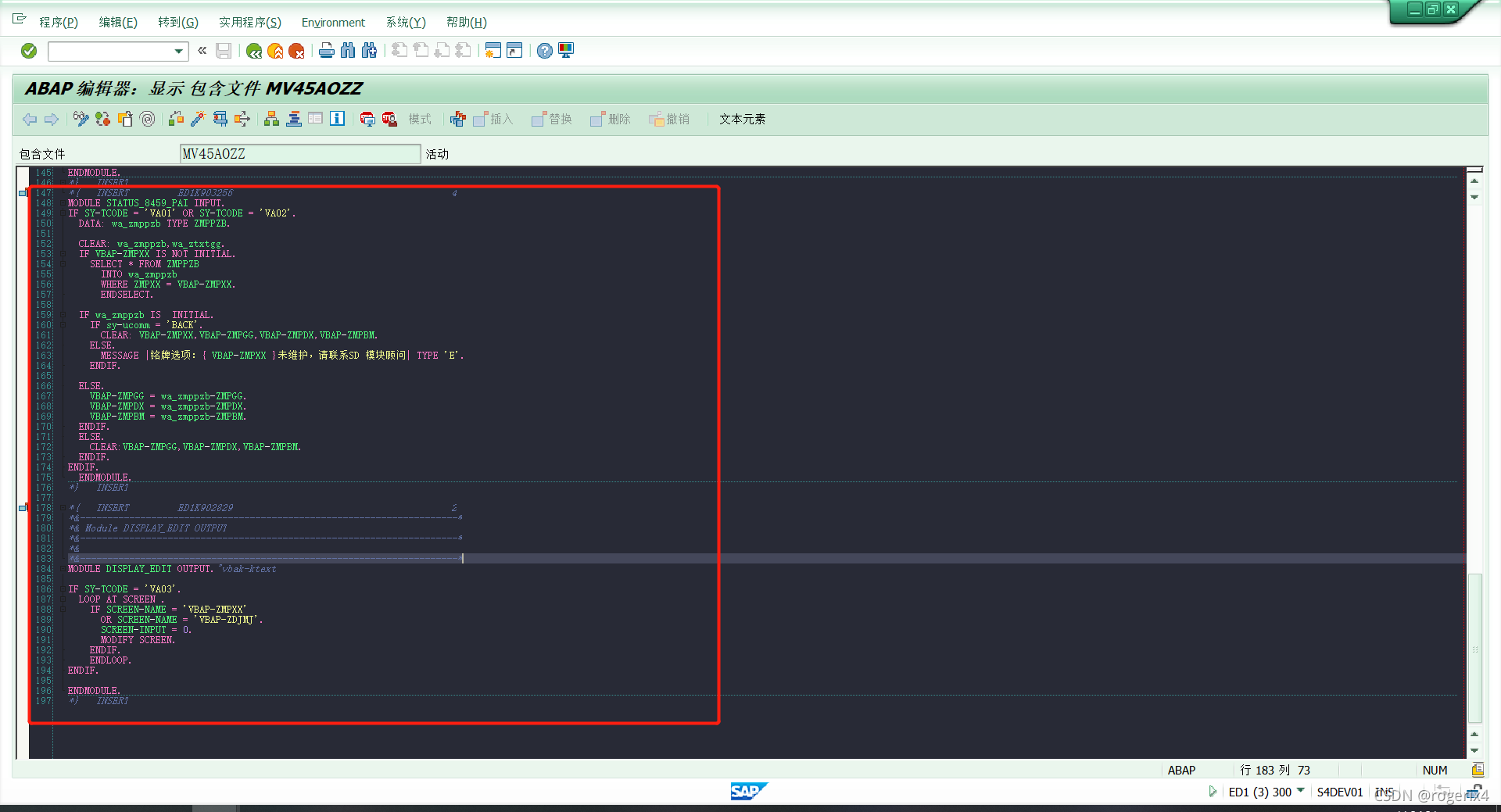Collapse the IF sy-ucomm block at line 160
The image size is (1501, 812).
pos(63,325)
